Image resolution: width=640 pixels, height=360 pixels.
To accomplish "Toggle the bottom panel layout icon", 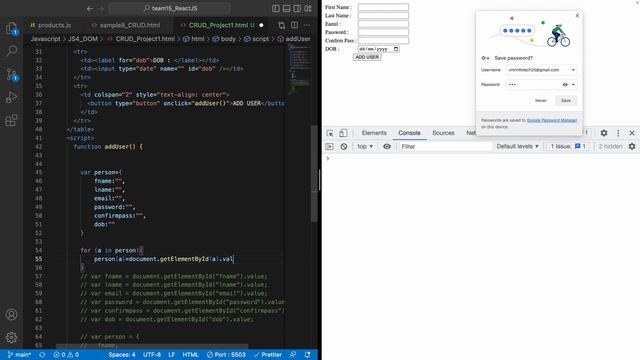I will 287,8.
